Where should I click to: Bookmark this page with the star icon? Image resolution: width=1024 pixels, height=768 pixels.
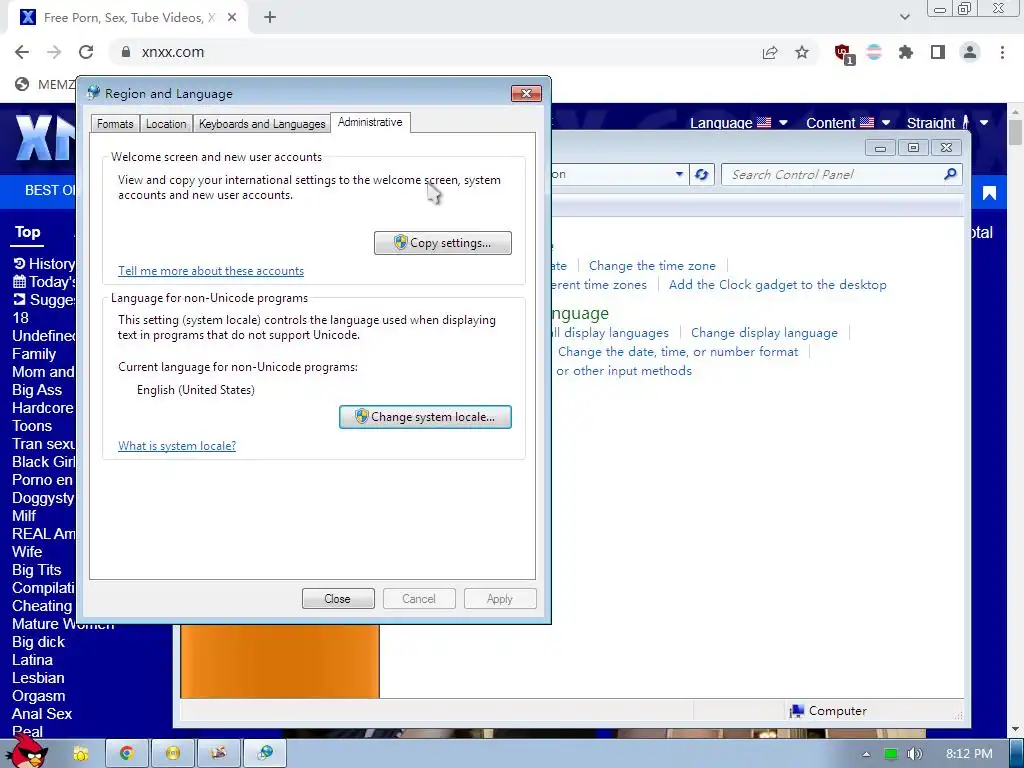(802, 52)
